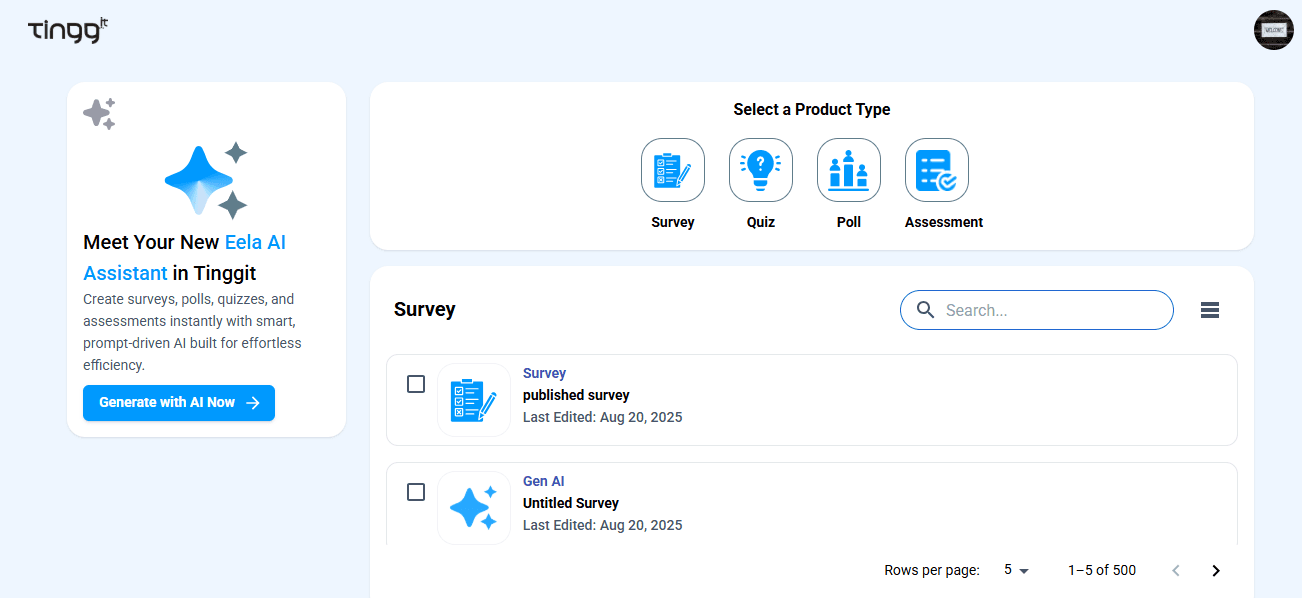Select the Assessment product type icon
The image size is (1302, 598).
(936, 169)
